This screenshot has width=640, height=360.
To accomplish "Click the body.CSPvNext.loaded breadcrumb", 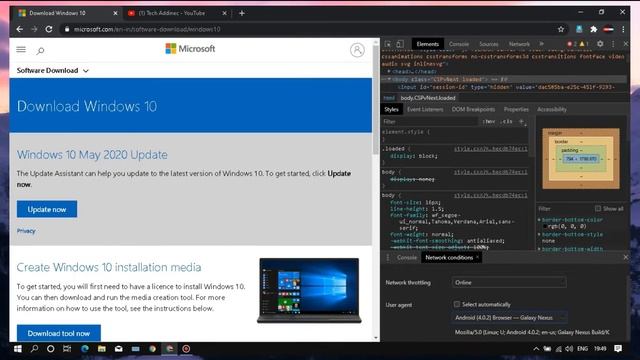I will pos(428,98).
